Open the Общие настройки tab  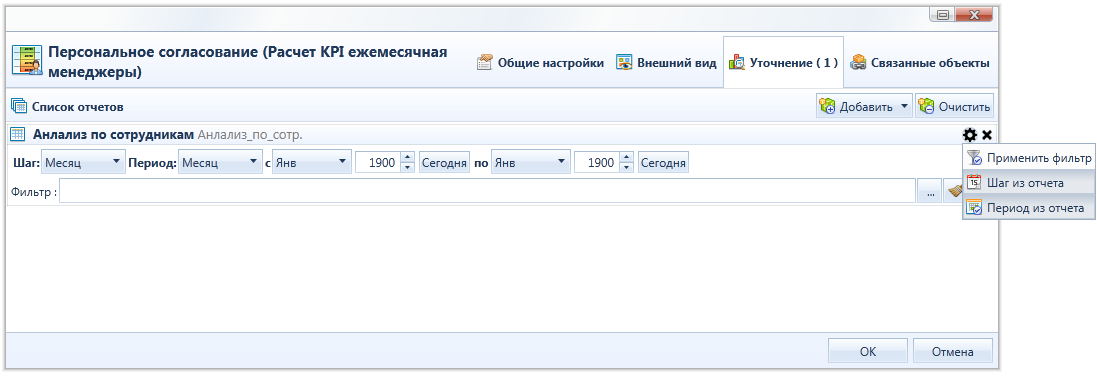pos(540,63)
